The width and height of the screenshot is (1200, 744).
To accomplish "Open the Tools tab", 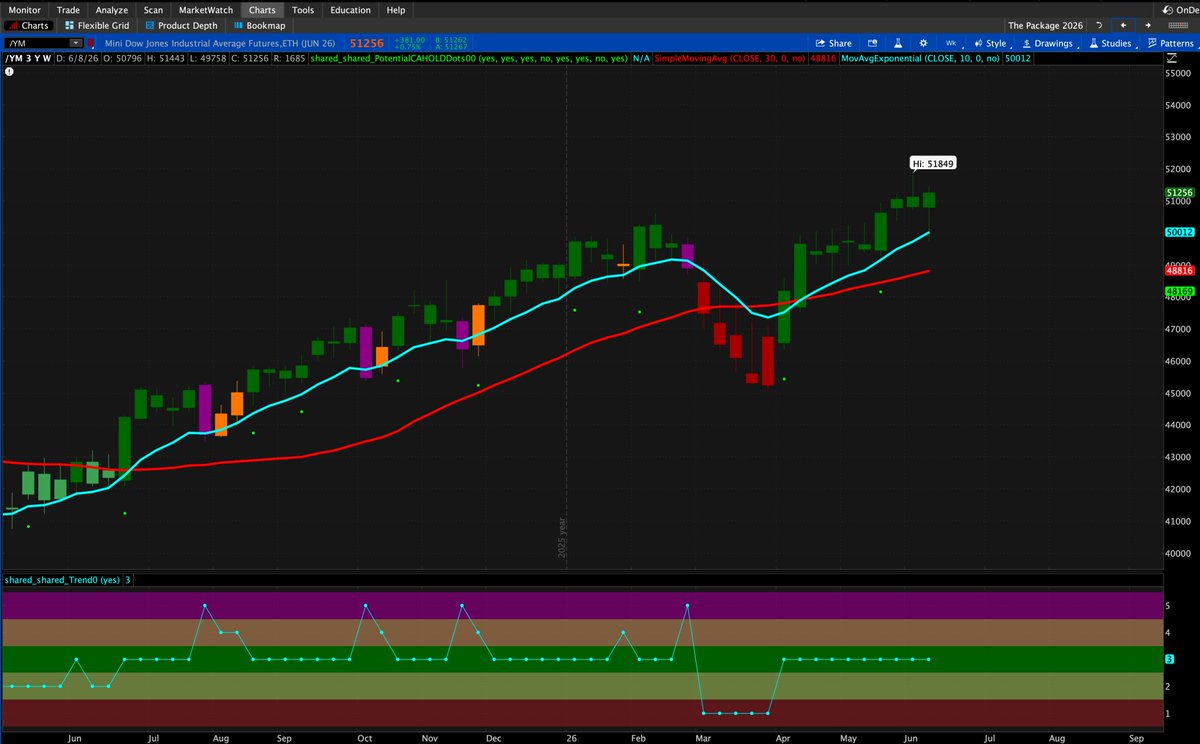I will click(x=303, y=10).
